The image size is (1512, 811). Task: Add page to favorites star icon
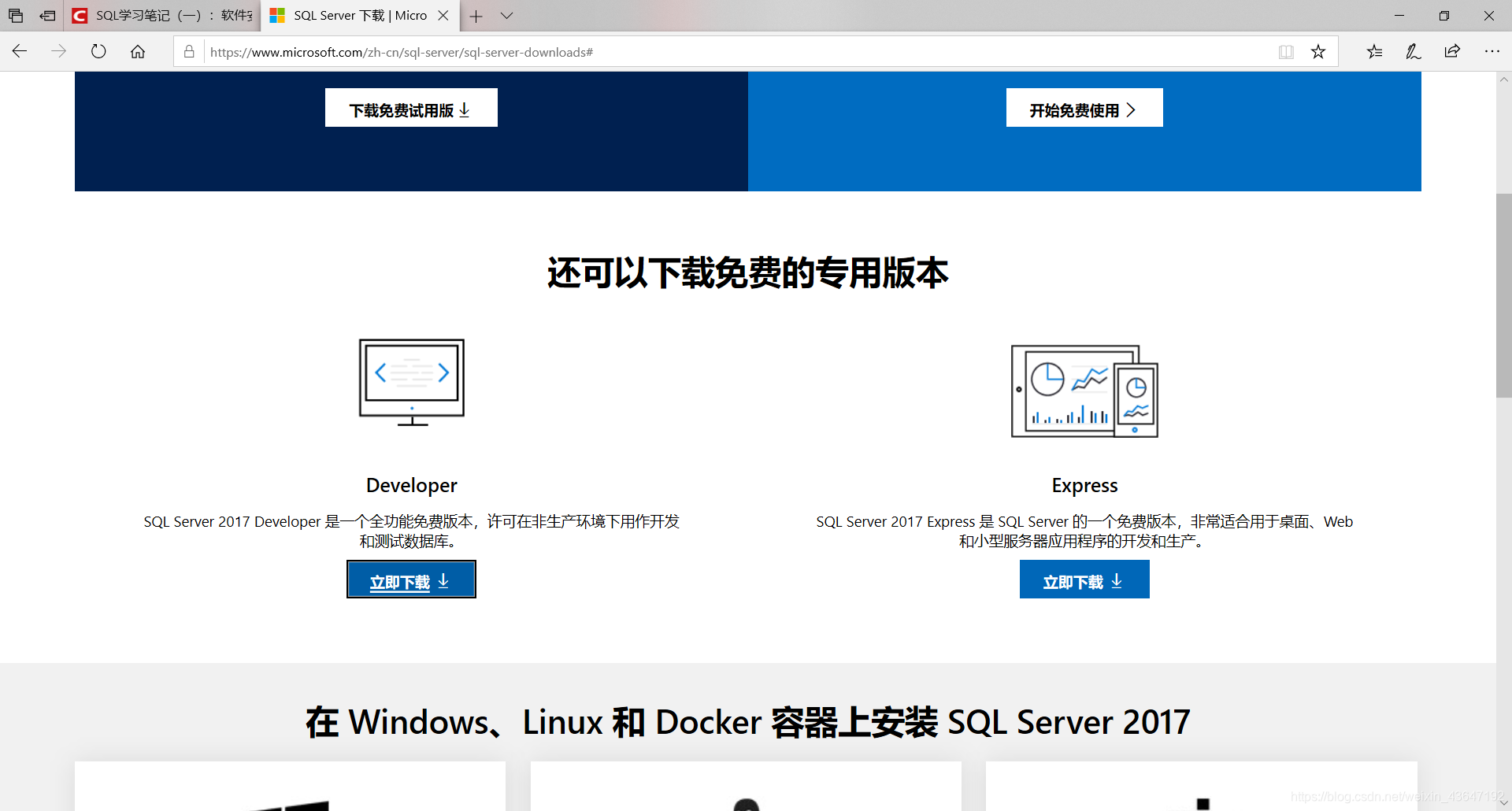pyautogui.click(x=1318, y=52)
